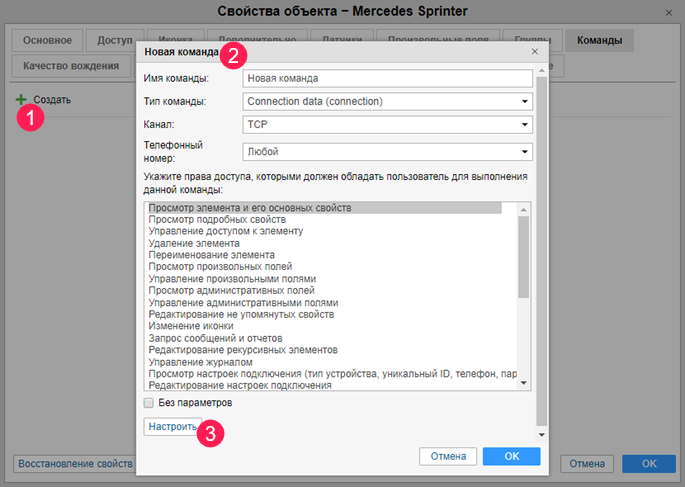Close the New command dialog
This screenshot has height=487, width=685.
coord(534,51)
